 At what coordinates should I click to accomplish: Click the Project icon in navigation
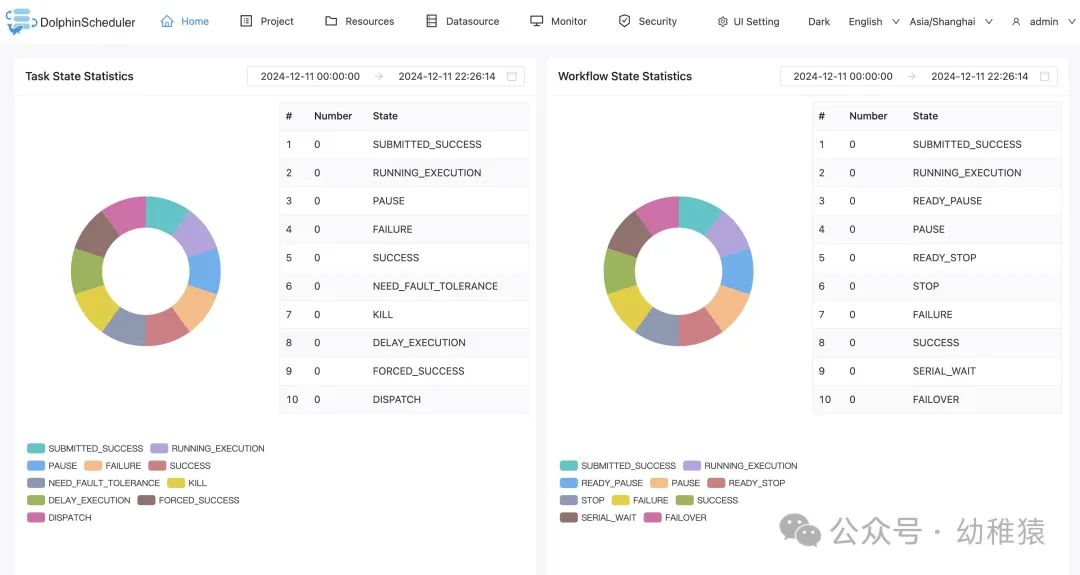click(246, 21)
